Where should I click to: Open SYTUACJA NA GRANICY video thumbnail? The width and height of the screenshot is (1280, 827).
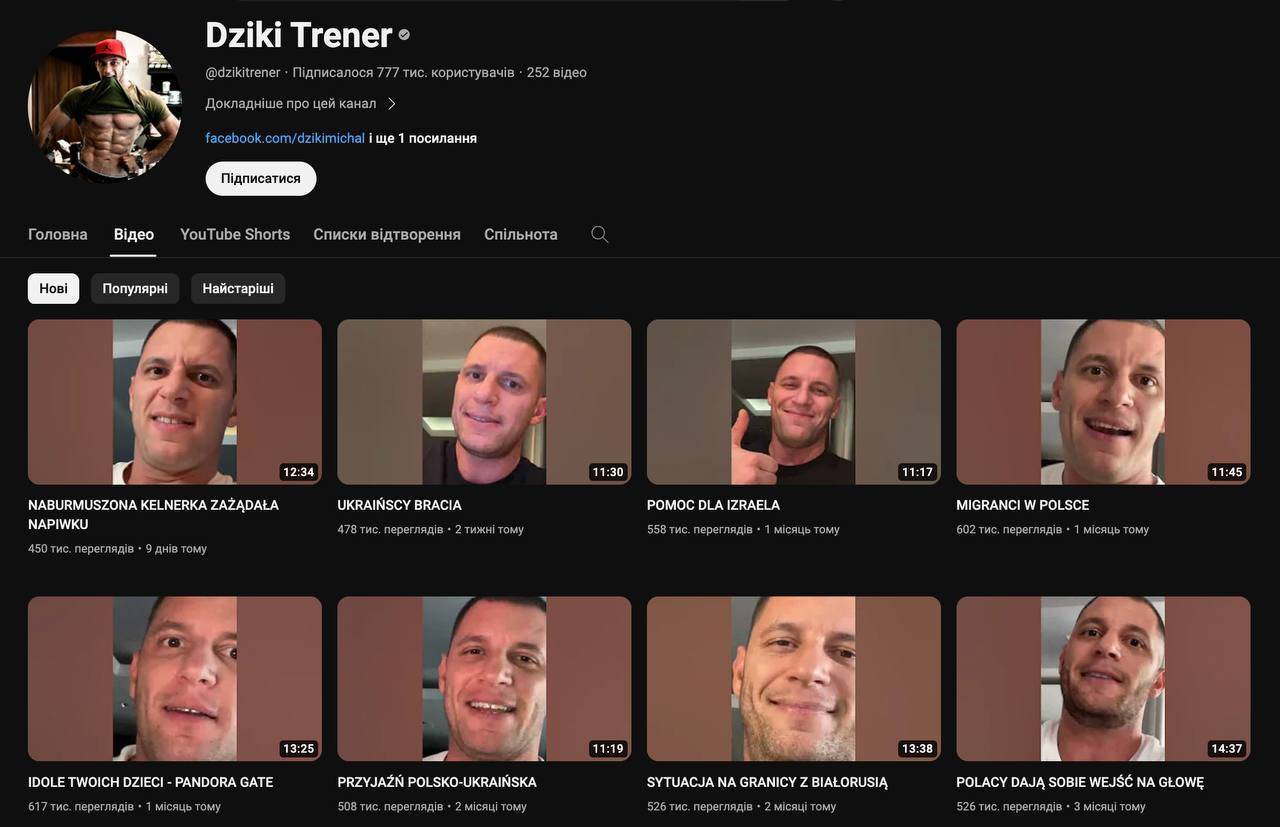click(794, 679)
